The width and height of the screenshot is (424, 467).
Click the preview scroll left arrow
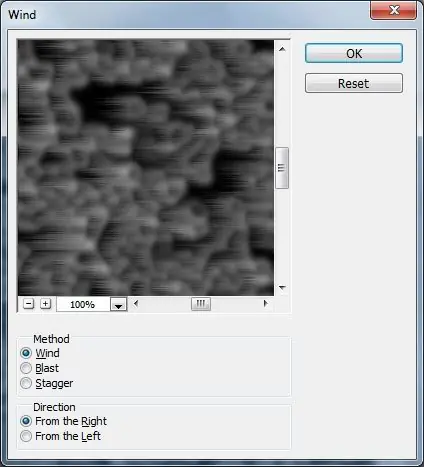tap(135, 304)
